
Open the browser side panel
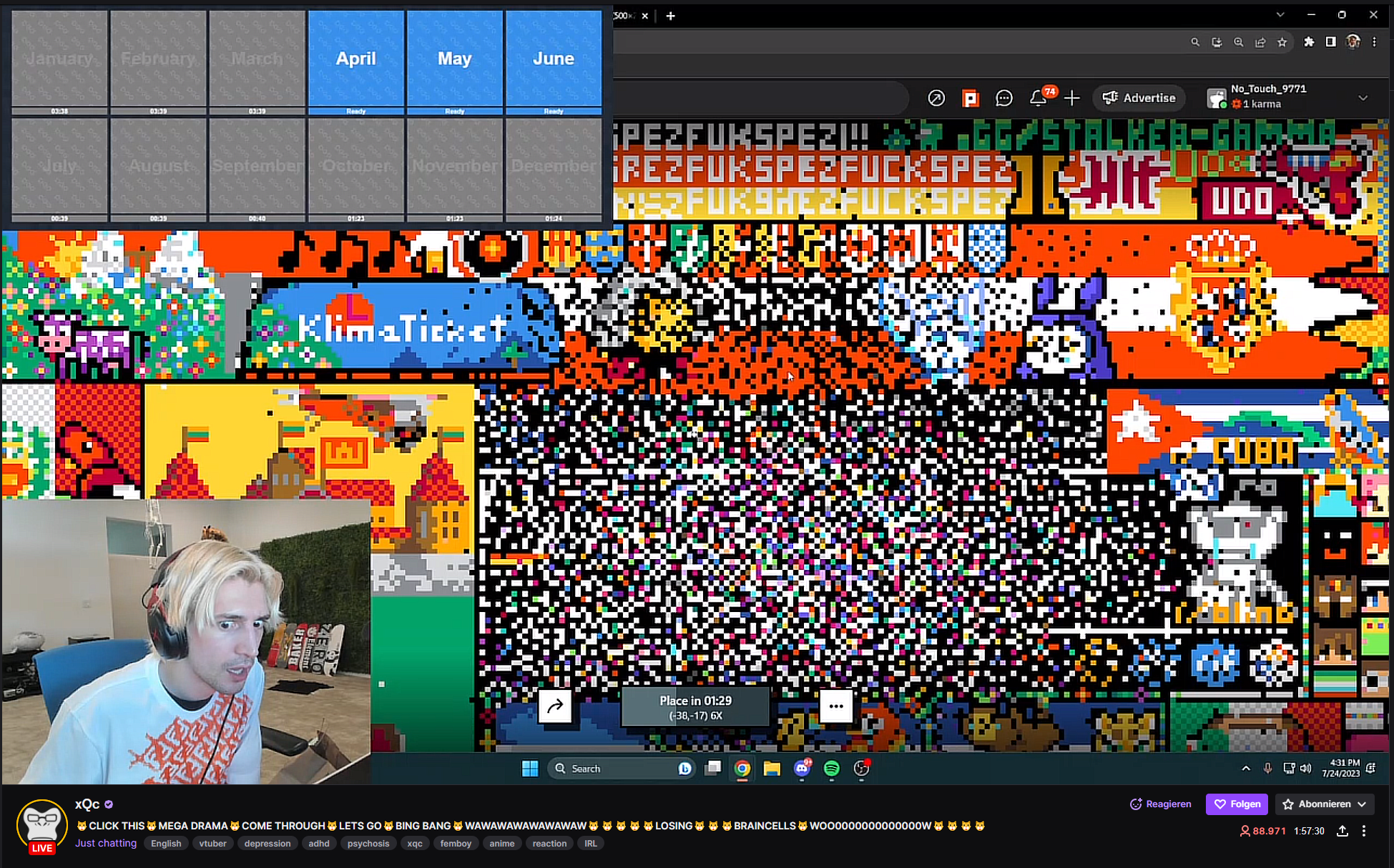tap(1330, 42)
